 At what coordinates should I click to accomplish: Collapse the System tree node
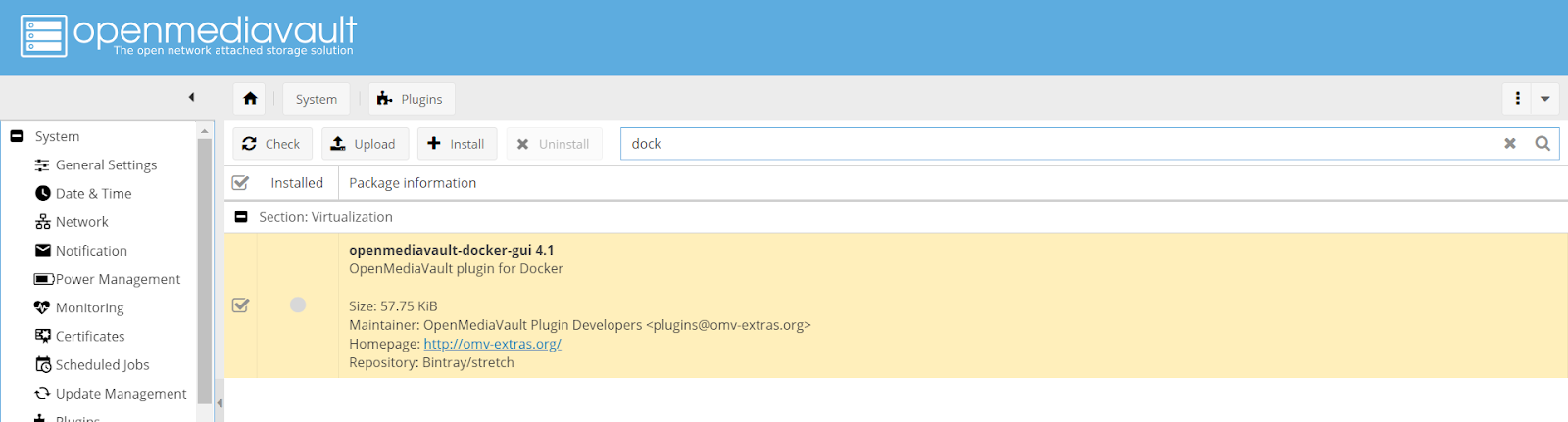pyautogui.click(x=17, y=136)
